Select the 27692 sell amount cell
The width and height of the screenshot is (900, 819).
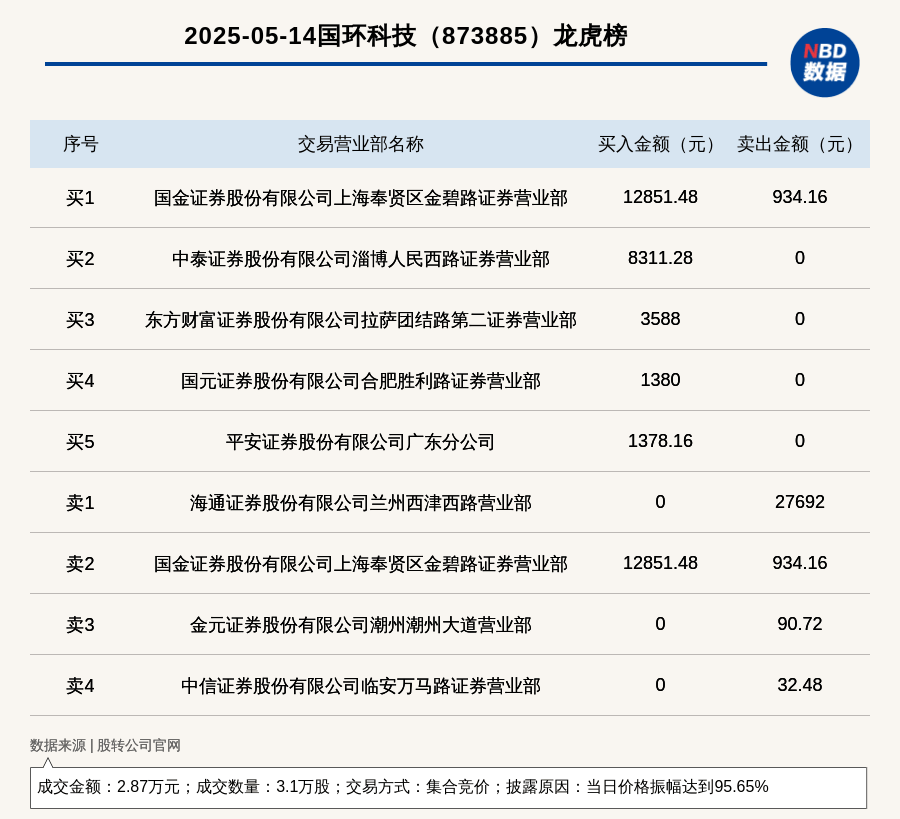[799, 503]
